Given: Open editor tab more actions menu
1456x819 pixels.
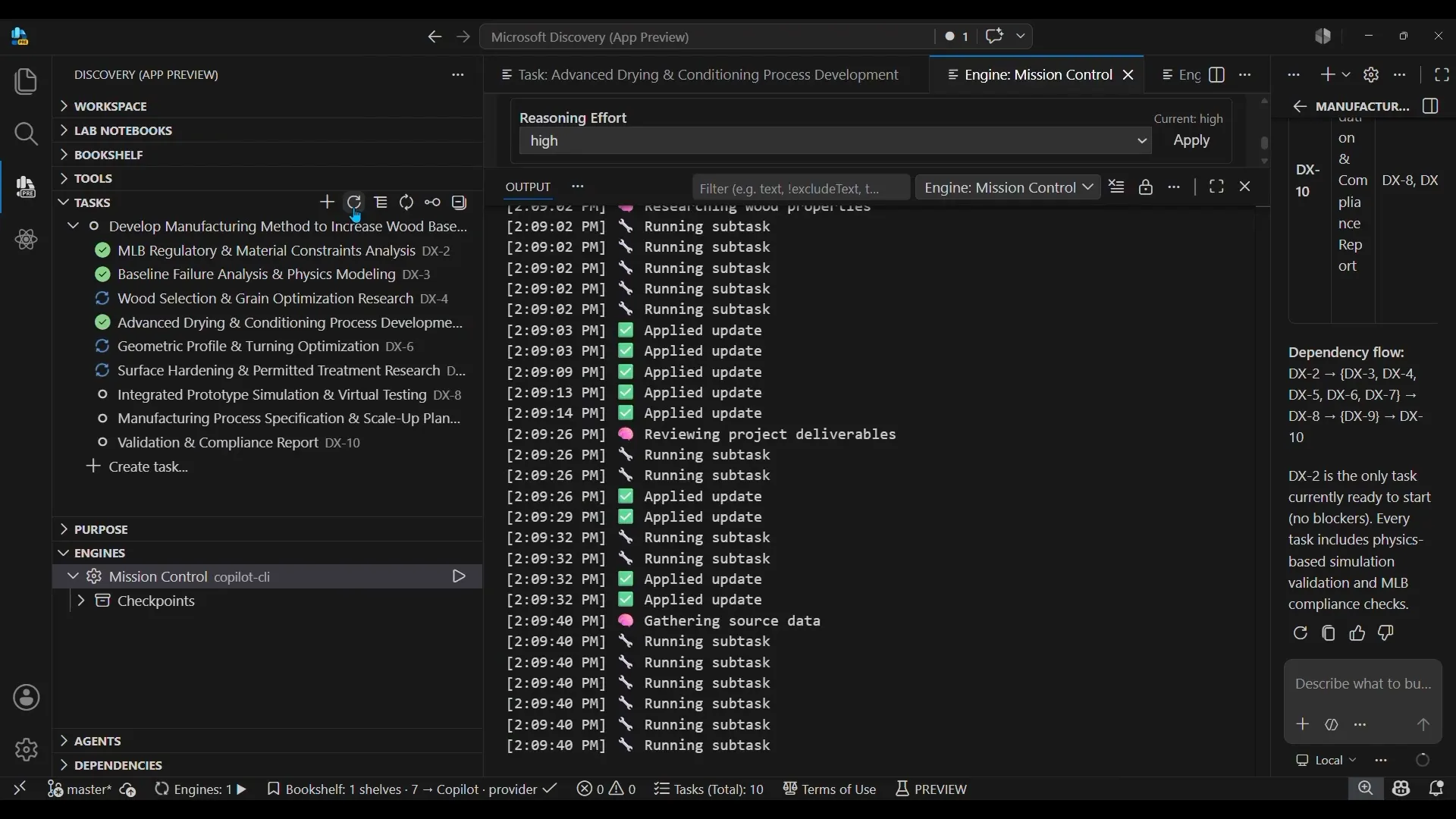Looking at the screenshot, I should coord(1245,75).
